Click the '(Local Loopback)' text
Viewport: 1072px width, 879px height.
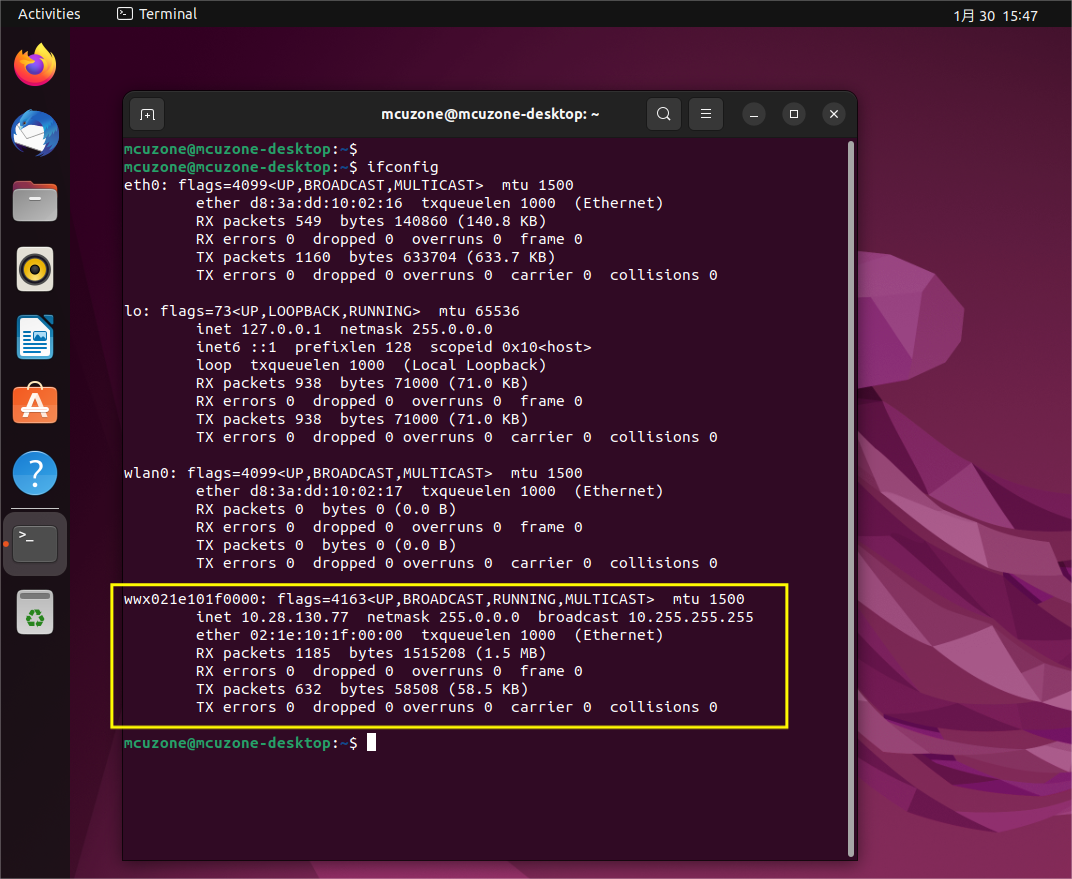coord(474,365)
